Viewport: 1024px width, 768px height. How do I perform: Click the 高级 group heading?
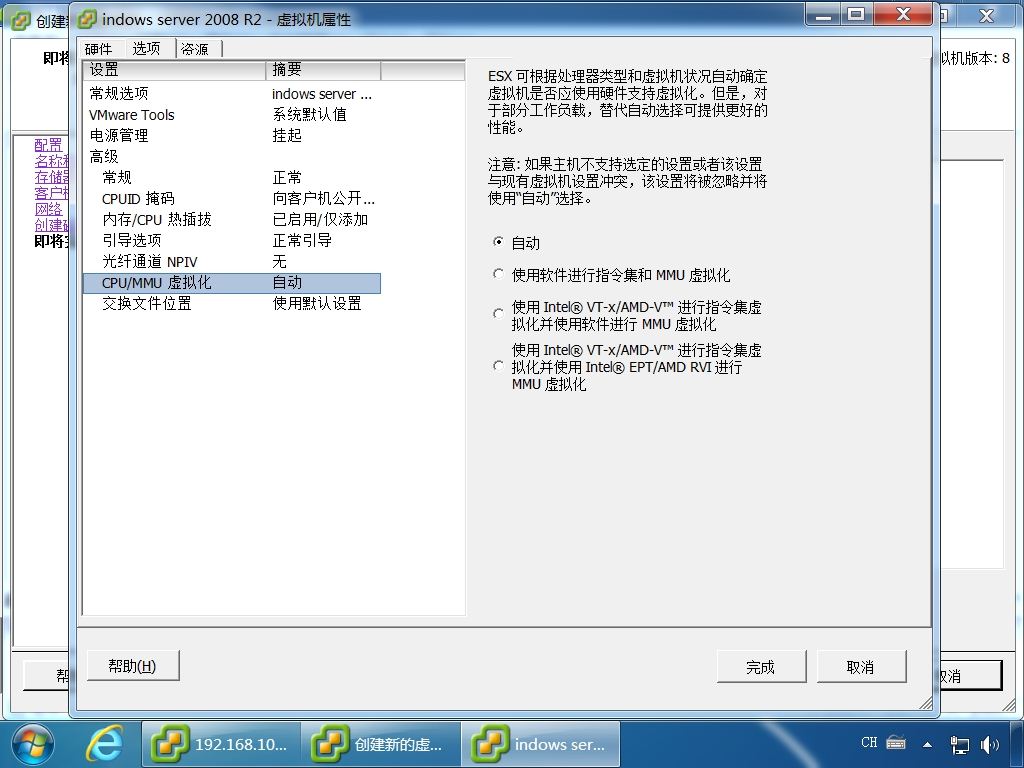104,157
